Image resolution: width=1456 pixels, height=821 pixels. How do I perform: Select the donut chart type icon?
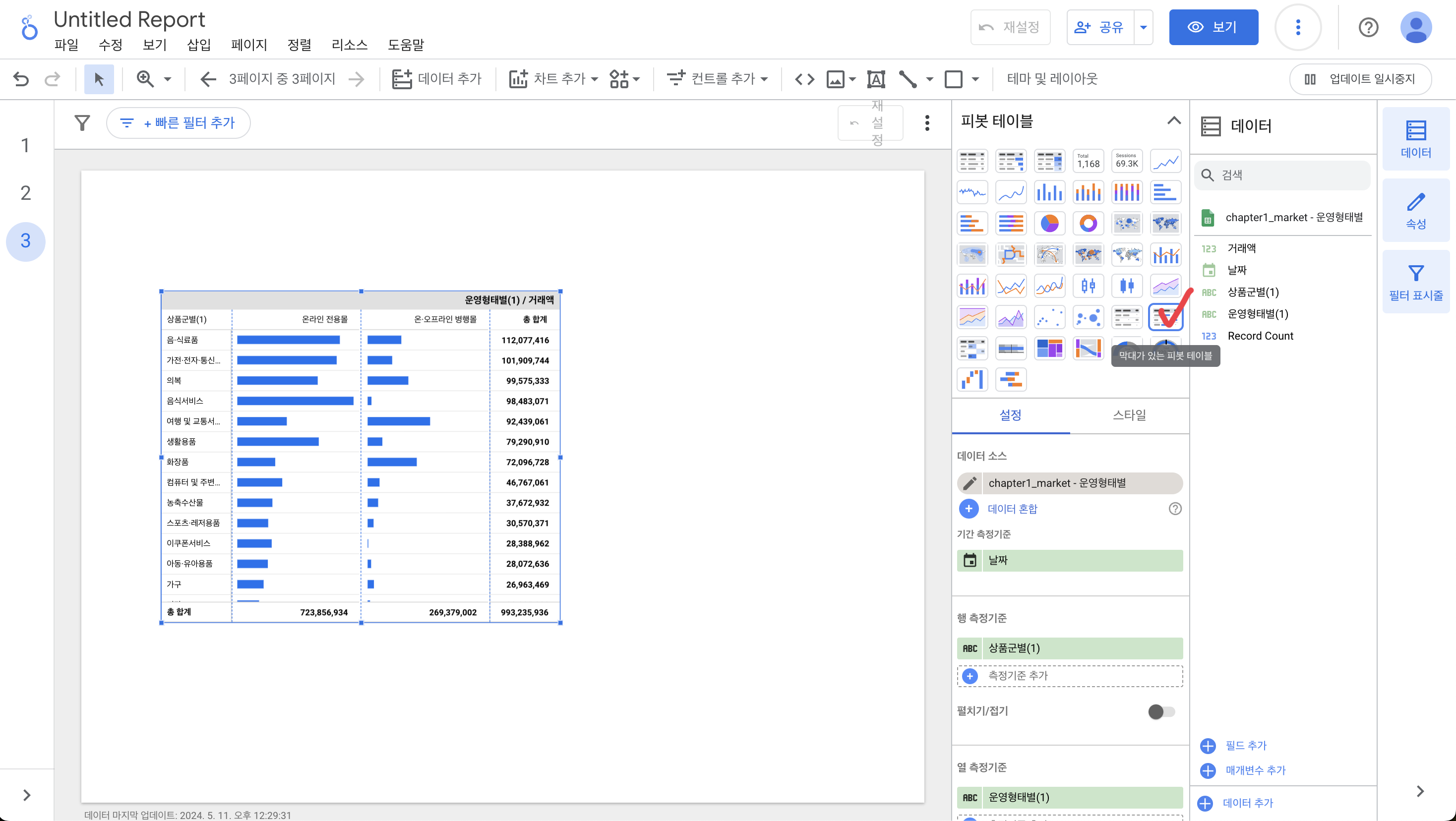[x=1088, y=224]
